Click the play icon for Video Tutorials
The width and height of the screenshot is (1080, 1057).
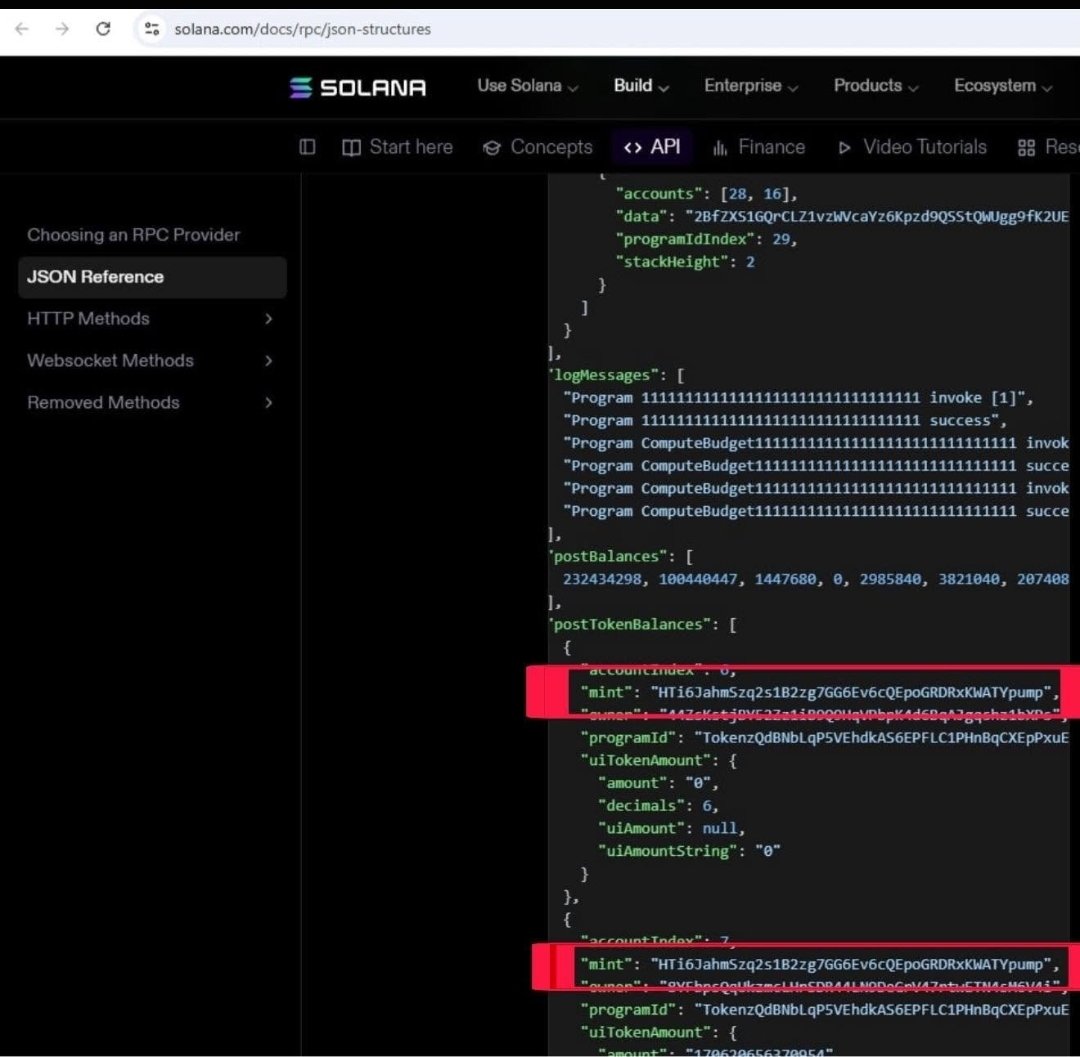[x=844, y=147]
